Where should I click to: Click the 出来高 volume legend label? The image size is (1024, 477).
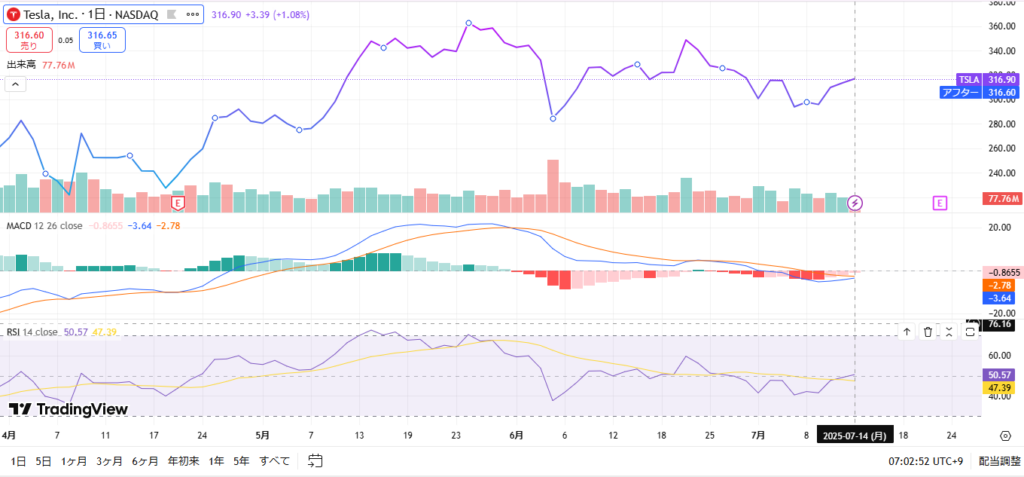(22, 65)
